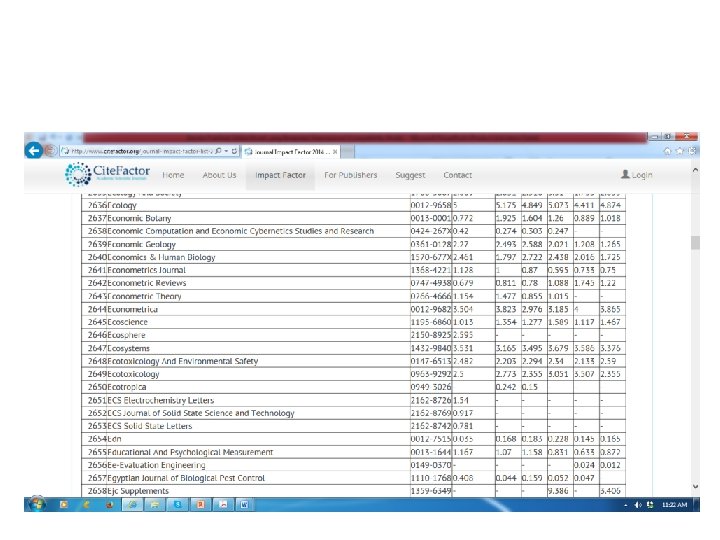
Task: Click ISSN 0012-9682 of Econometrica
Action: pyautogui.click(x=431, y=309)
